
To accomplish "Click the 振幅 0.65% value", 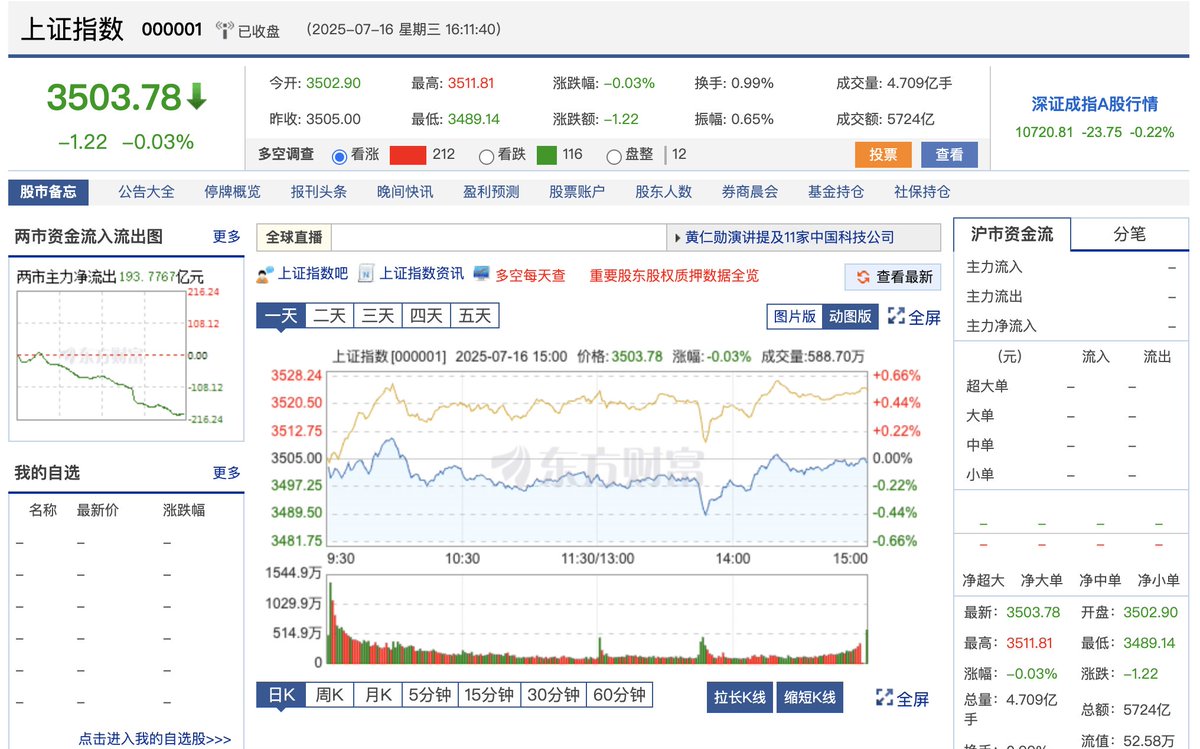I will tap(753, 119).
